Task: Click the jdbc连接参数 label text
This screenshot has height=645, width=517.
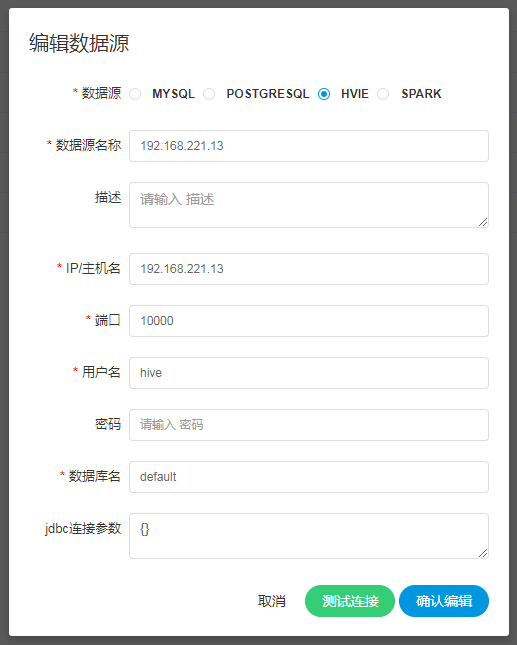Action: pos(83,528)
